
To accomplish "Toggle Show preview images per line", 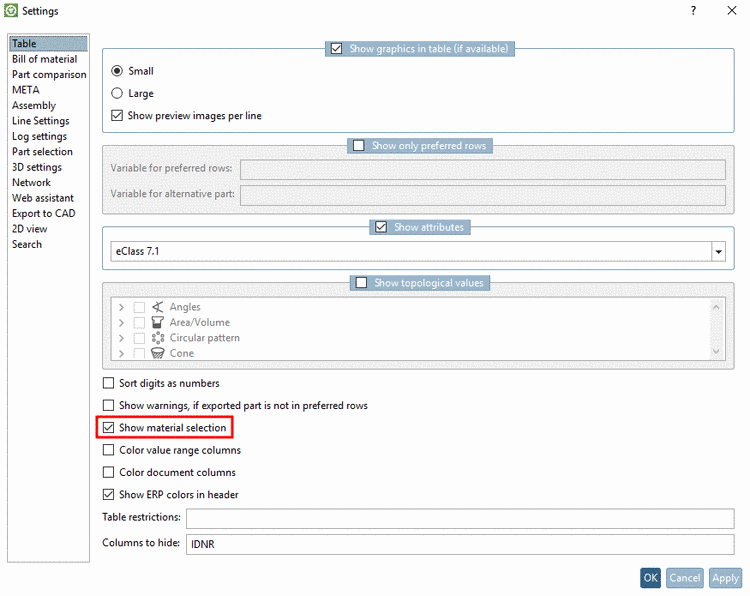I will click(x=117, y=115).
